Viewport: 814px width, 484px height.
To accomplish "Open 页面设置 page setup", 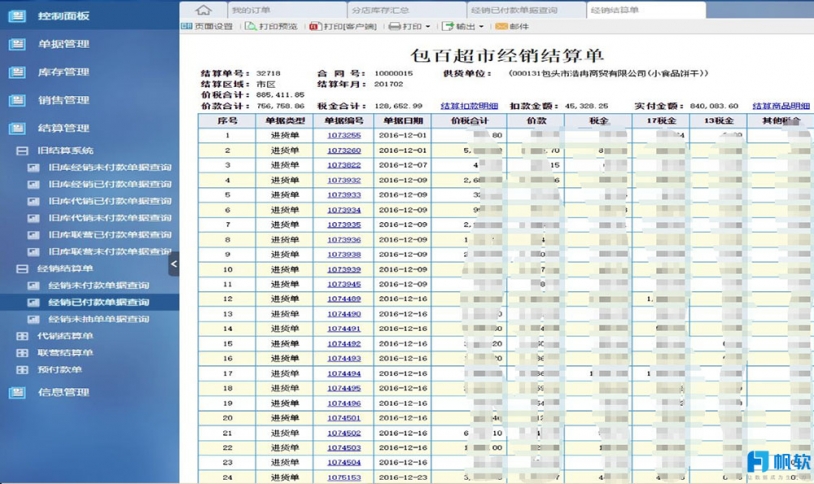I will 207,26.
